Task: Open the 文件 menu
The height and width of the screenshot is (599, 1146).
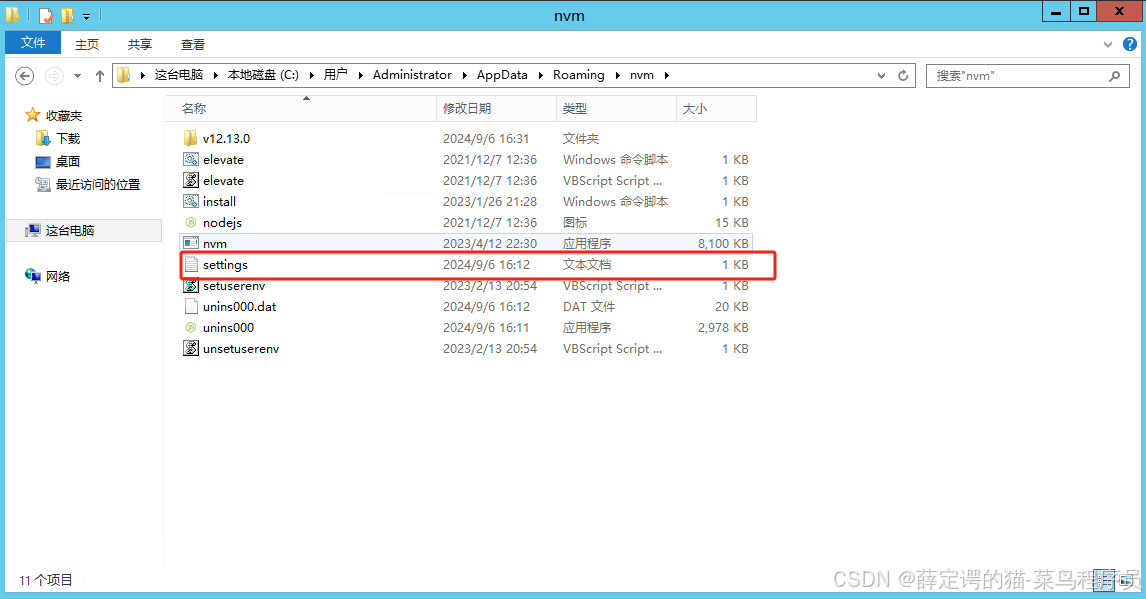Action: point(33,43)
